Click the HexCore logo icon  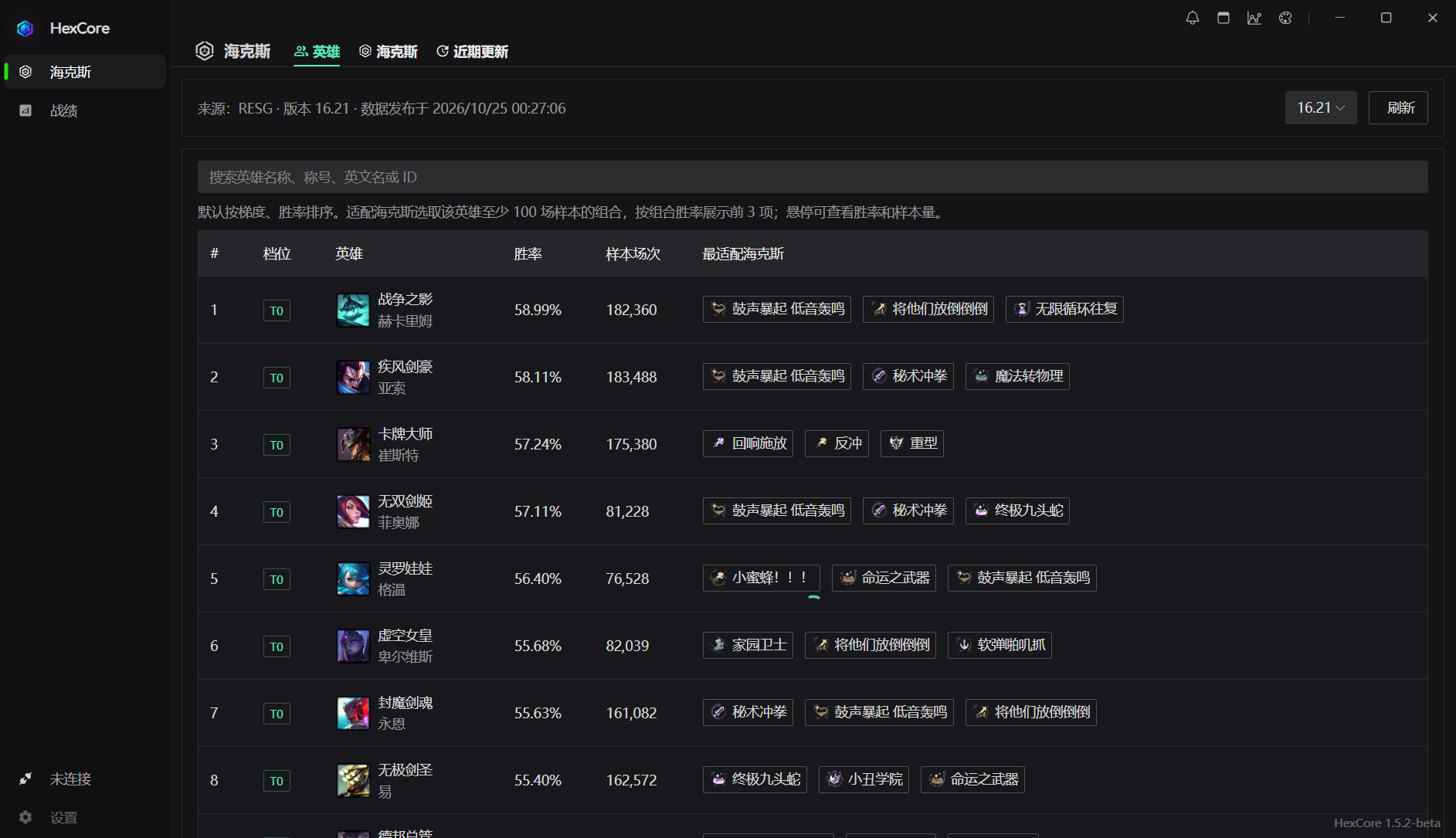(25, 29)
